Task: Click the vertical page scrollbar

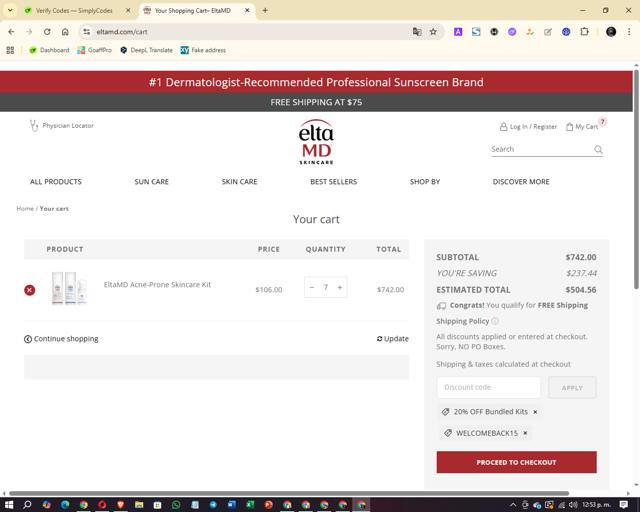Action: [636, 180]
